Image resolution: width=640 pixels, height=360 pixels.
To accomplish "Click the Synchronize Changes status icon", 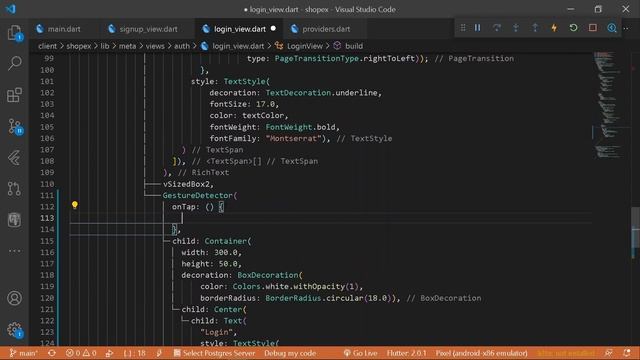I will point(52,353).
